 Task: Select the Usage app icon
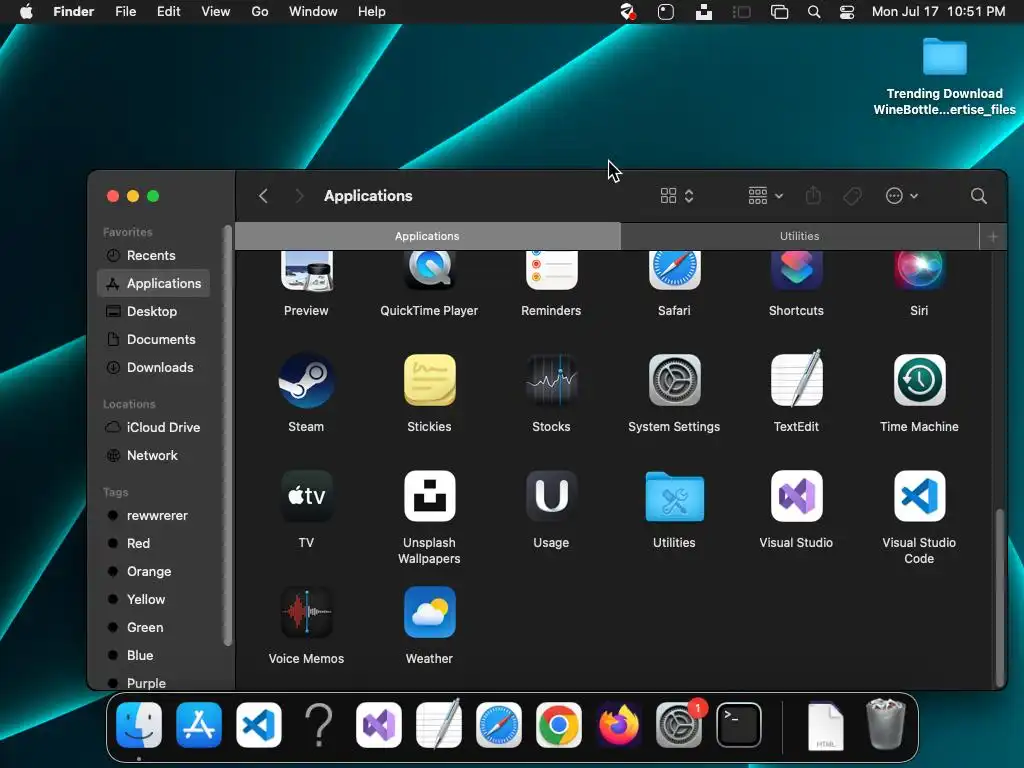tap(551, 496)
